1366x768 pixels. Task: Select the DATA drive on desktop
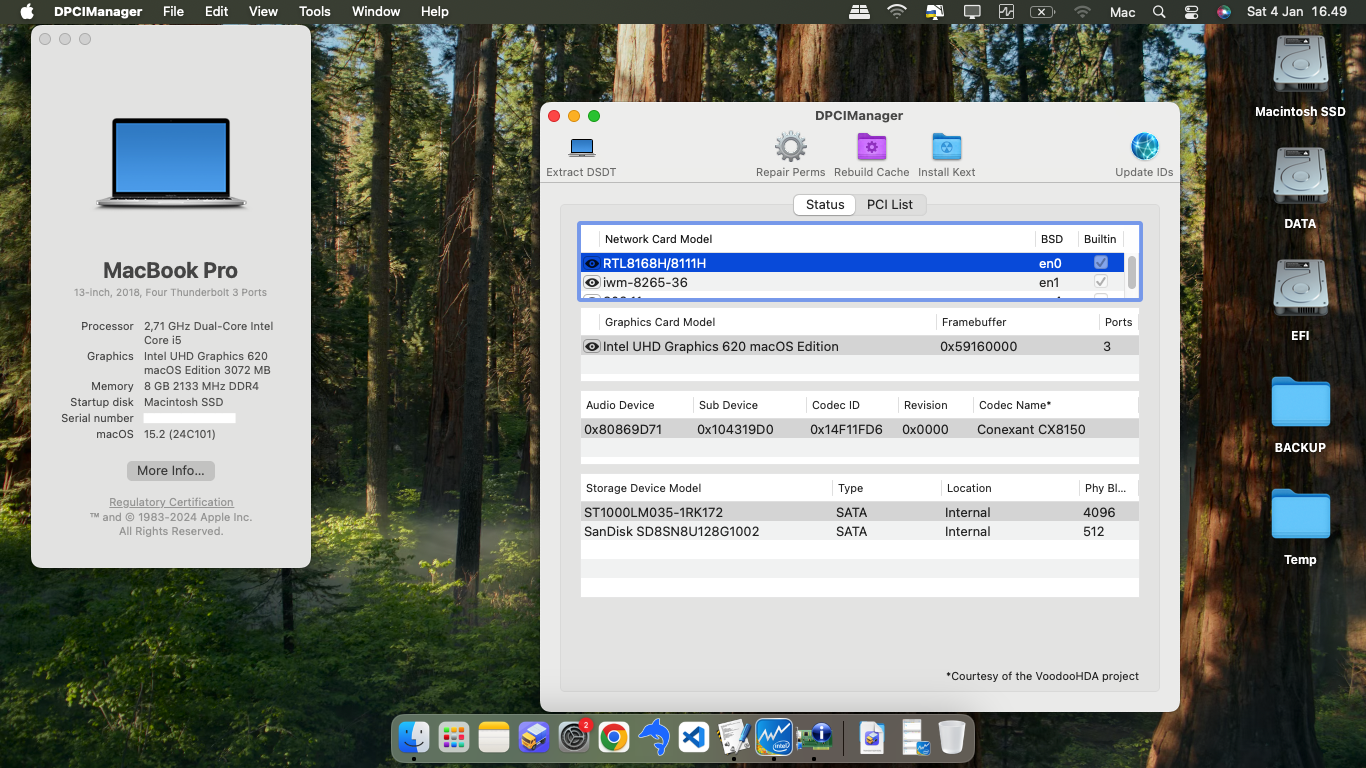click(x=1300, y=189)
